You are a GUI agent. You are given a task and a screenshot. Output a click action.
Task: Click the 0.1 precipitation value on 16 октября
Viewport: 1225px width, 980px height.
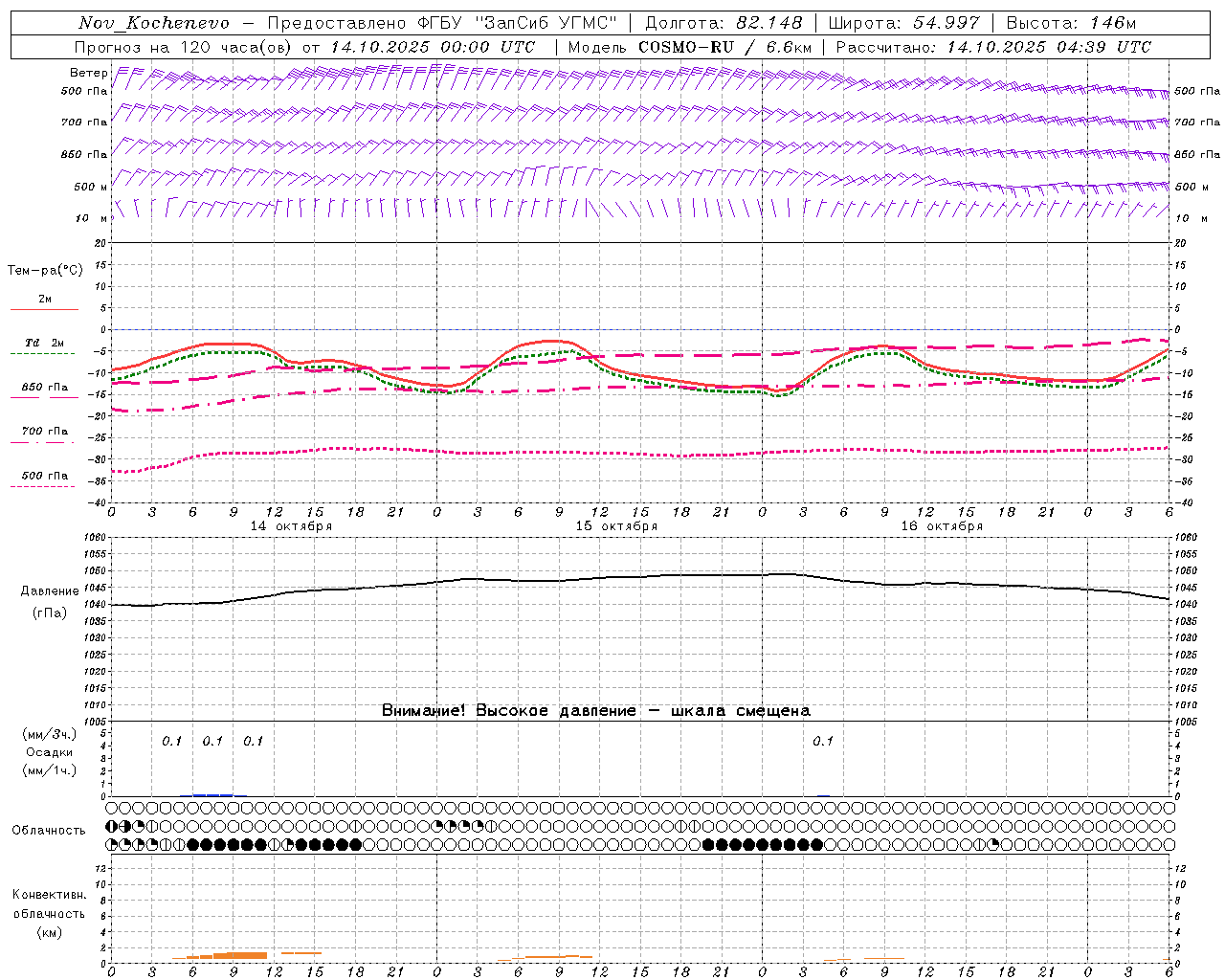tap(823, 742)
